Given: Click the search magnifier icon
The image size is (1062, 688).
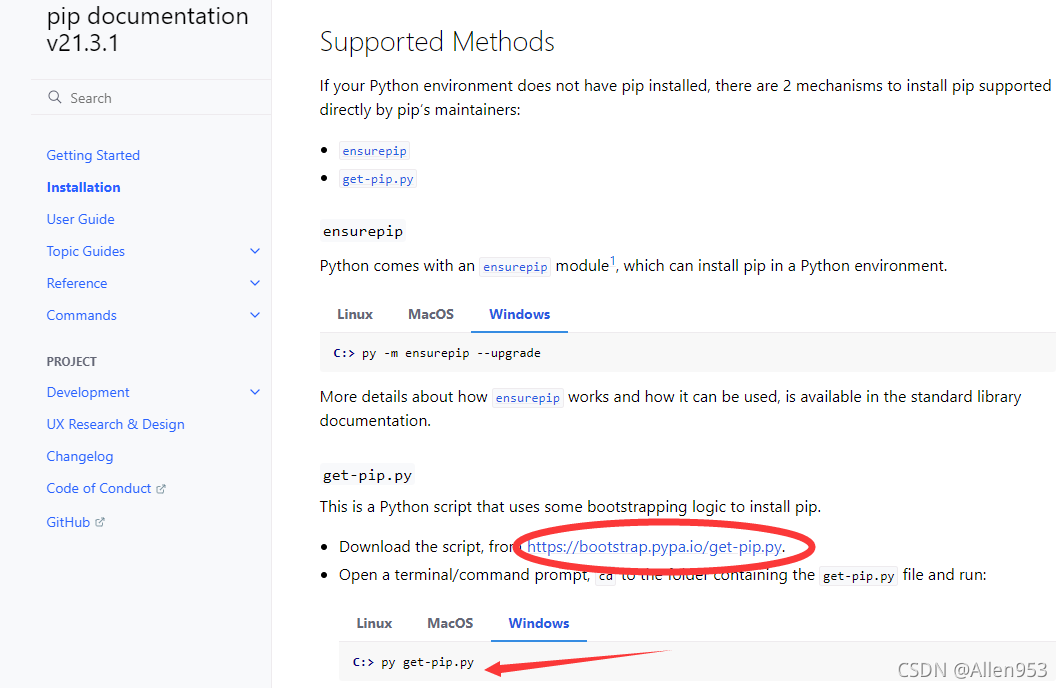Looking at the screenshot, I should [x=55, y=98].
